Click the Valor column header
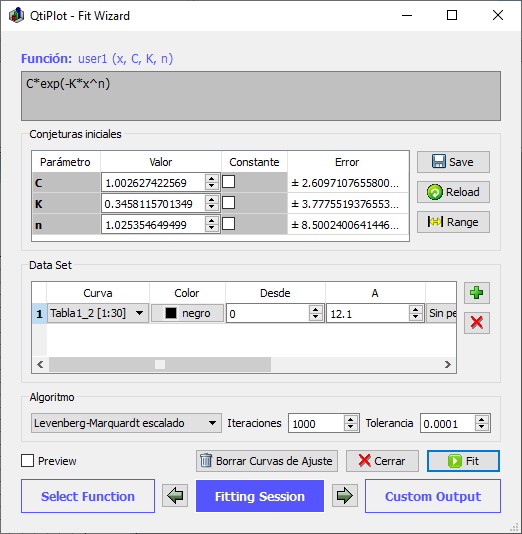 point(161,162)
